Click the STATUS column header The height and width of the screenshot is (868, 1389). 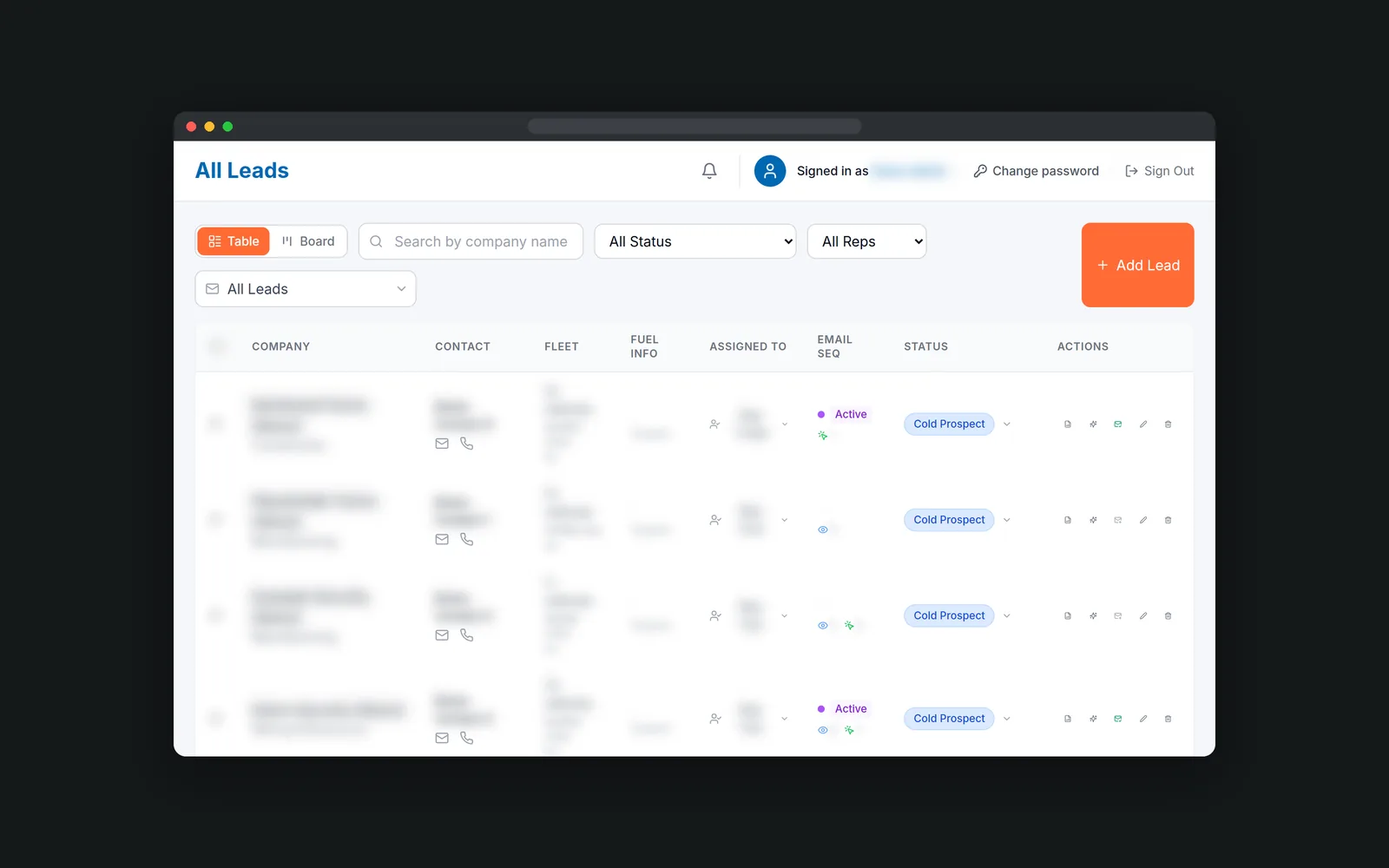coord(925,346)
